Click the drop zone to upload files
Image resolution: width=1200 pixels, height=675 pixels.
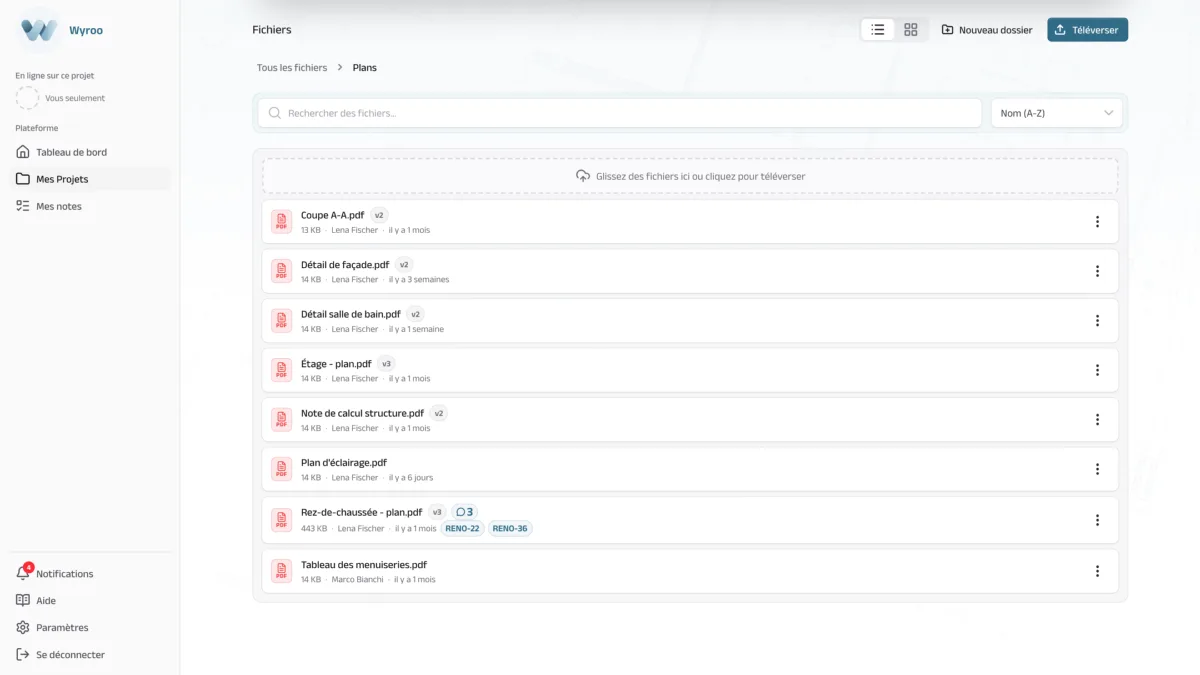690,176
